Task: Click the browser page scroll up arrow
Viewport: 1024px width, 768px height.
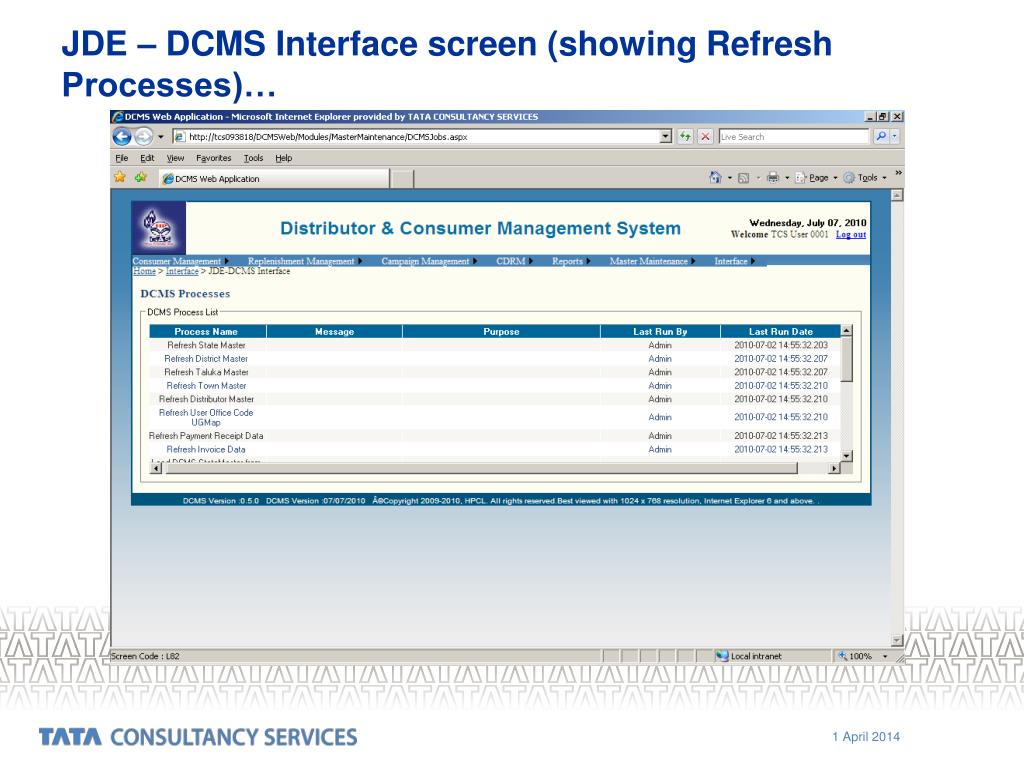Action: [x=897, y=195]
